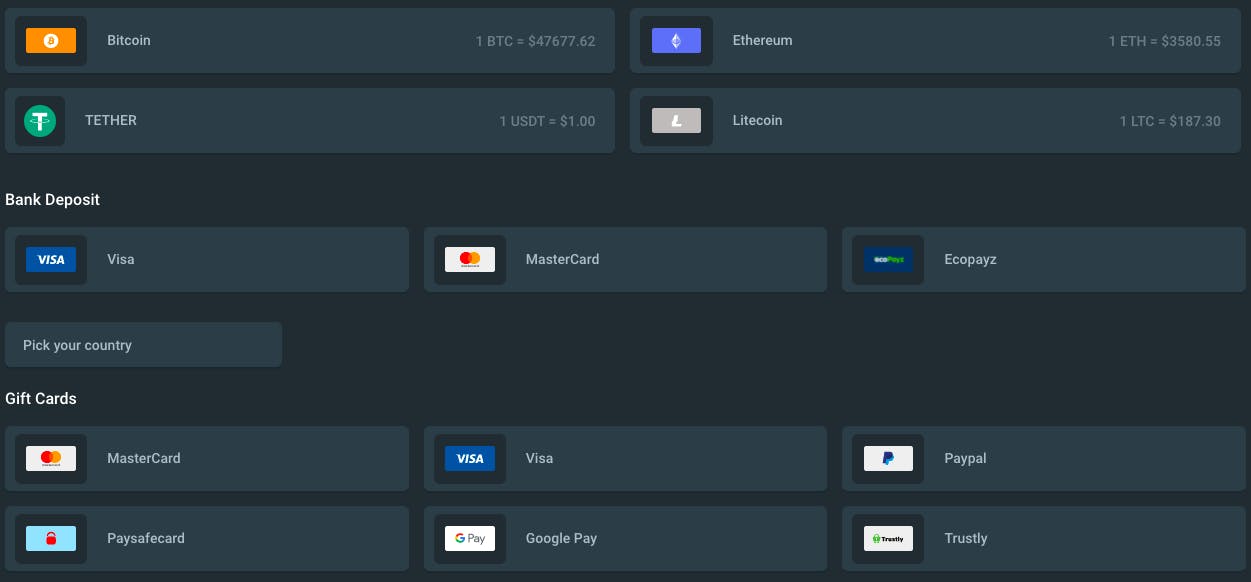Choose the Paypal label text
Viewport: 1251px width, 582px height.
point(965,459)
